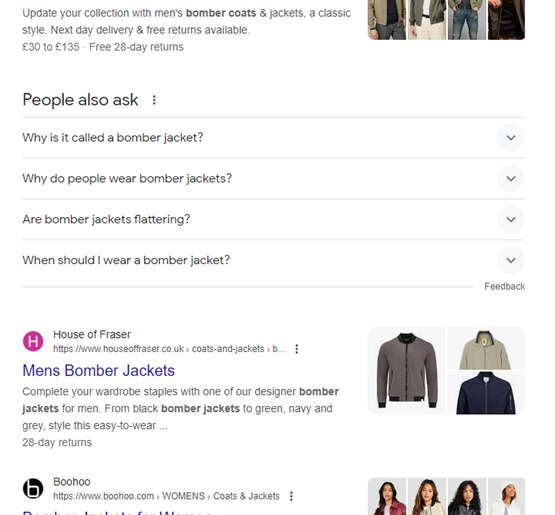Open Bomber Jackets for Women link

click(x=117, y=513)
